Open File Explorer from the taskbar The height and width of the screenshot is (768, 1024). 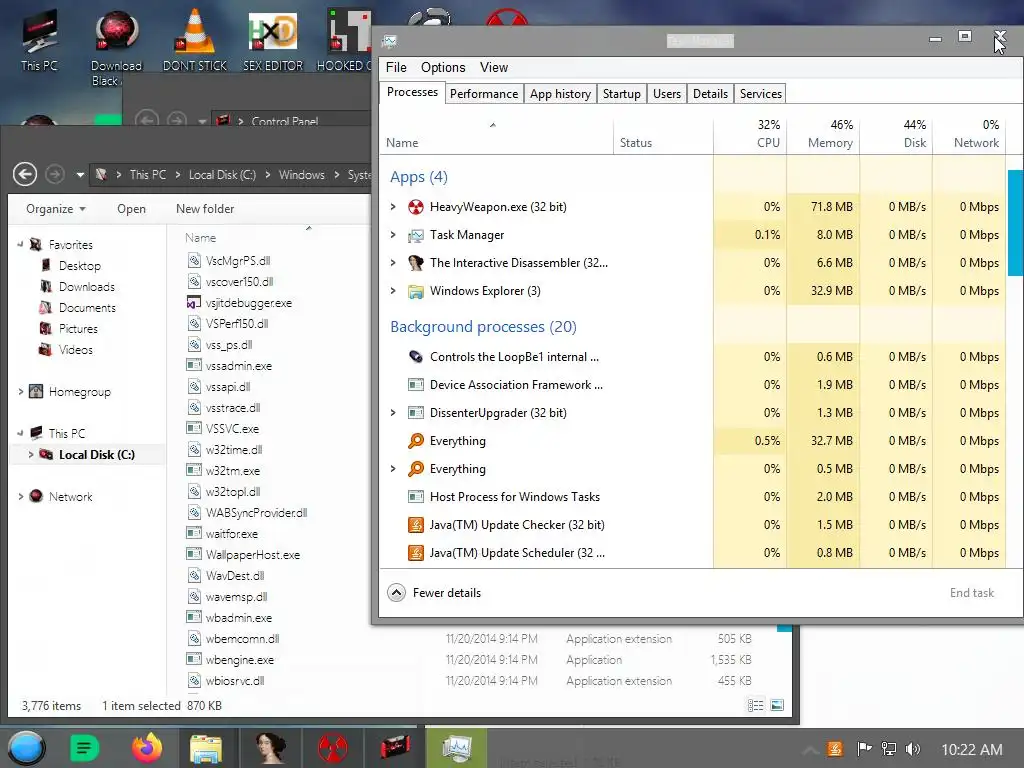click(206, 748)
